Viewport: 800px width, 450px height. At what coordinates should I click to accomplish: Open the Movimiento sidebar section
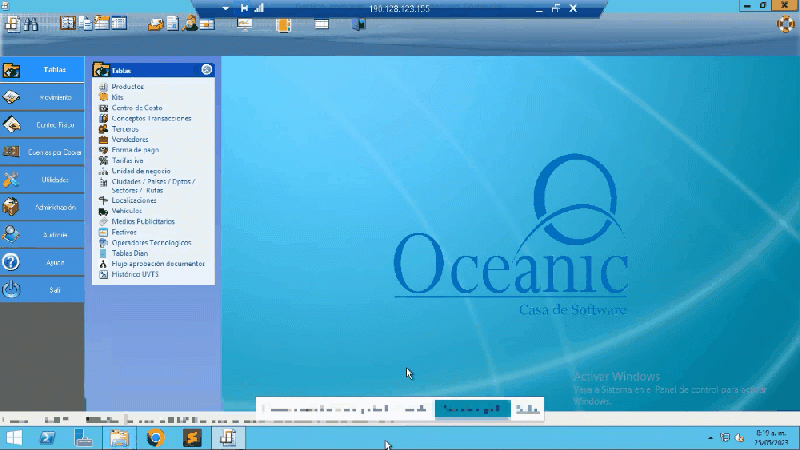tap(42, 97)
